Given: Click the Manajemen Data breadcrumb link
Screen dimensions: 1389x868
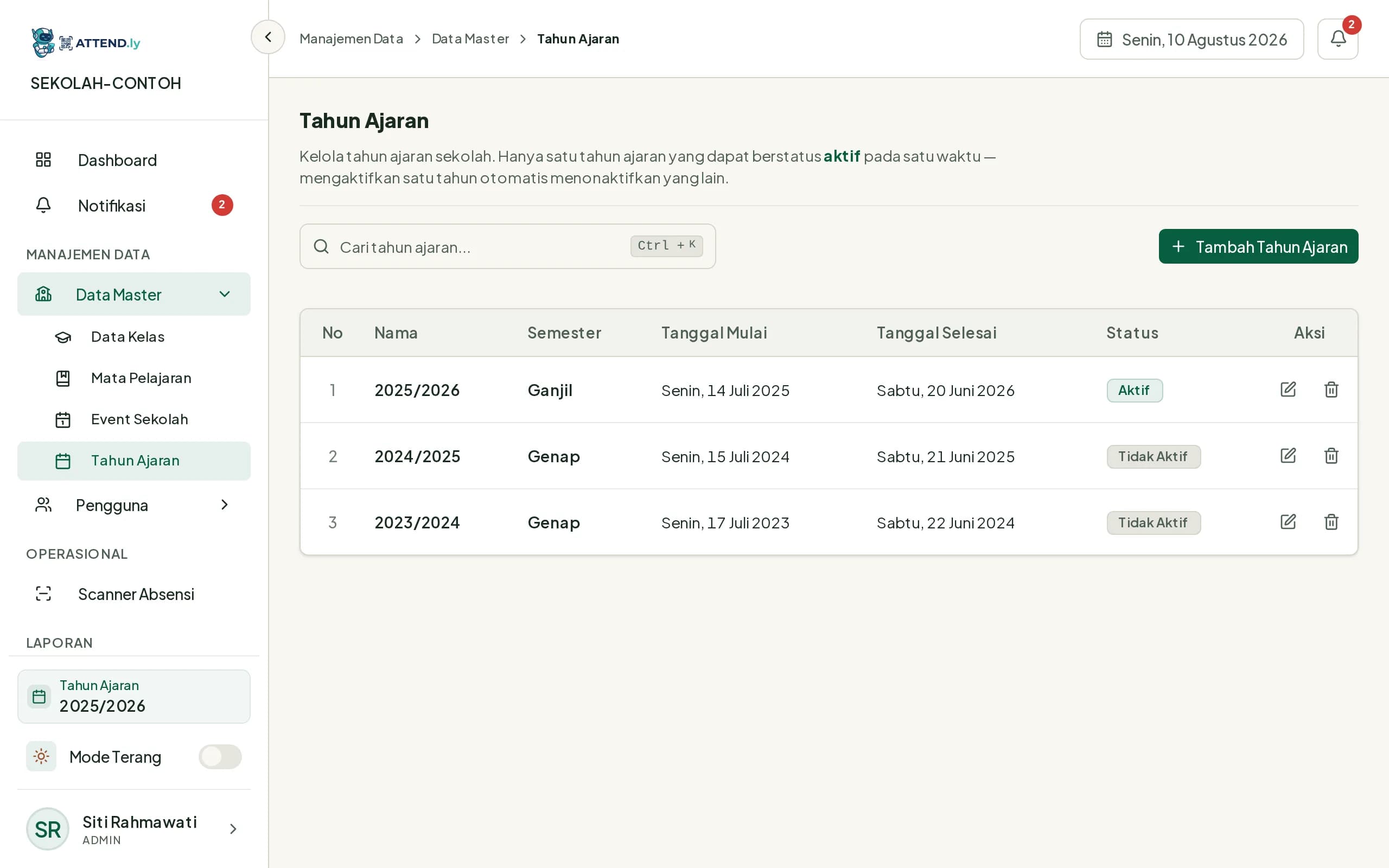Looking at the screenshot, I should point(351,39).
